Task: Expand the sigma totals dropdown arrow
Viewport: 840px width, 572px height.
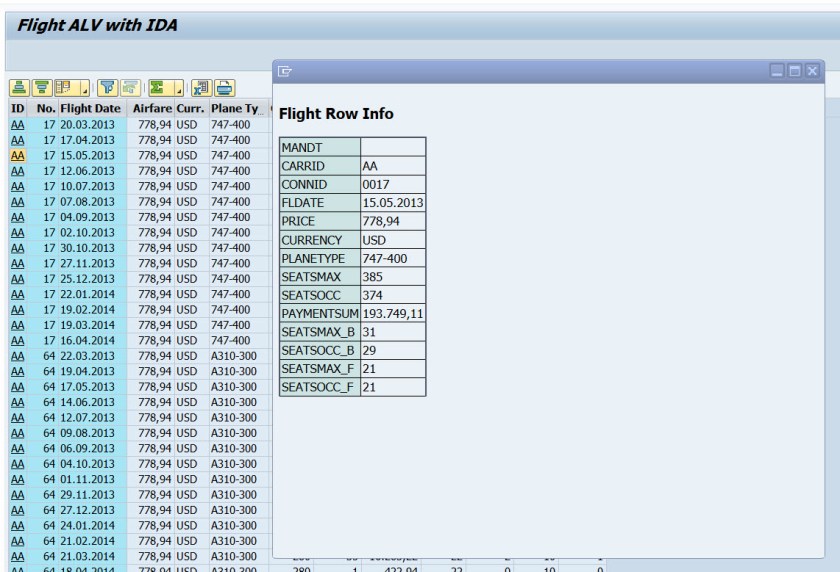Action: (x=178, y=87)
